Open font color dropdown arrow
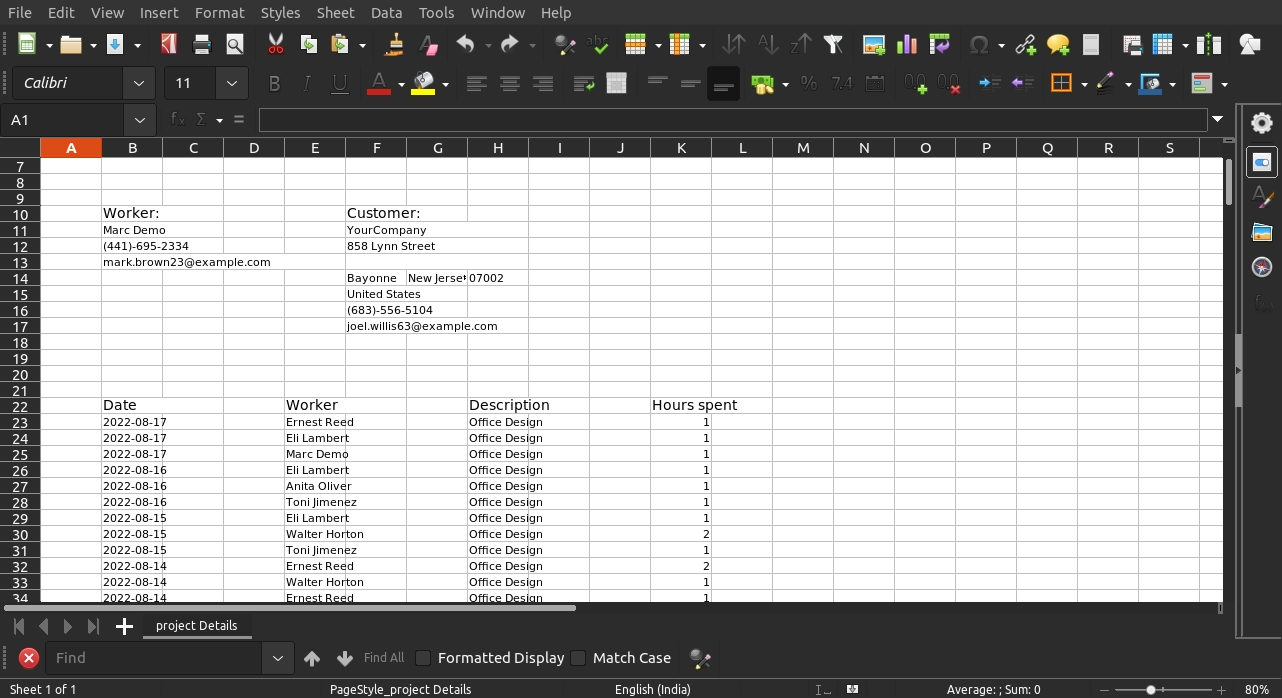The image size is (1282, 698). point(401,84)
